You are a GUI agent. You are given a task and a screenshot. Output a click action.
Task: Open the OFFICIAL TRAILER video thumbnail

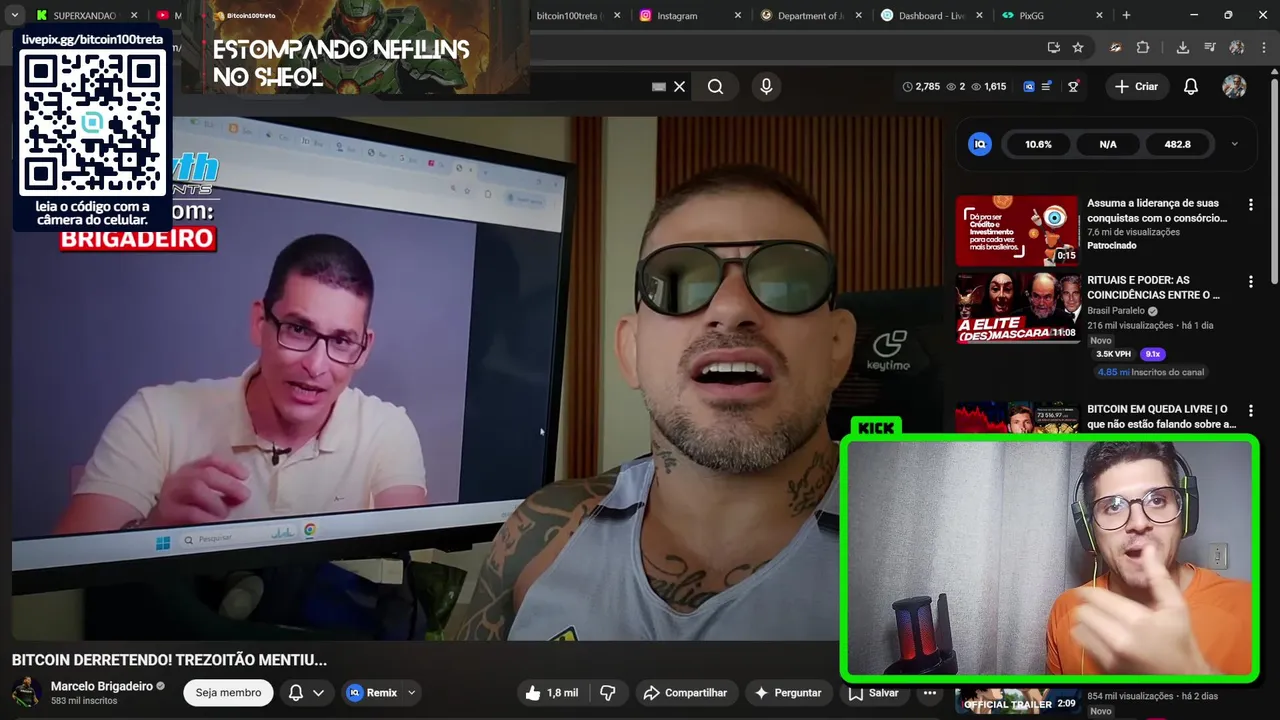click(x=1017, y=700)
